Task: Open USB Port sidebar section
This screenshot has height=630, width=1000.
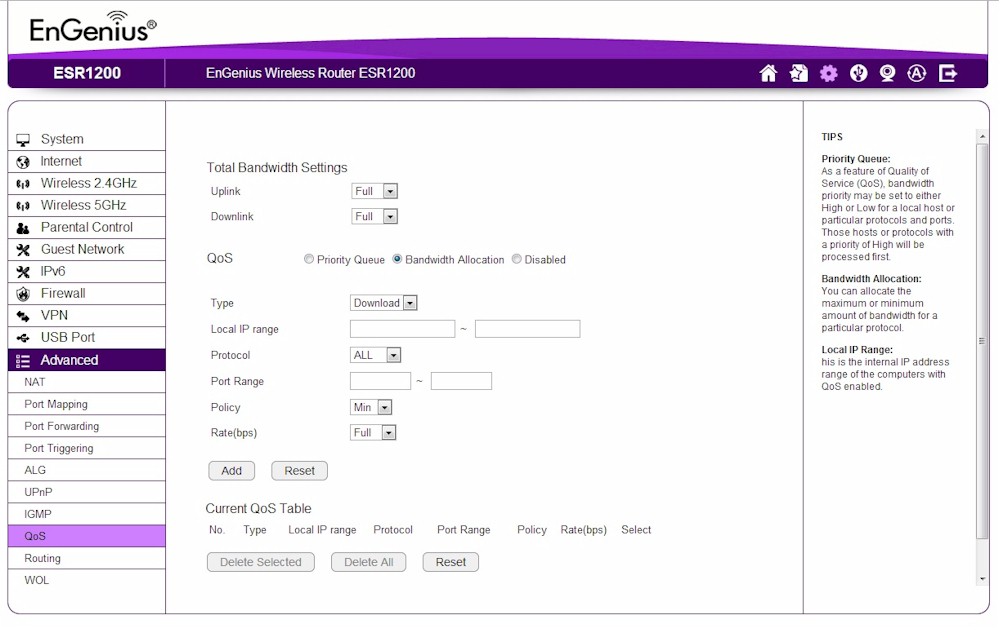Action: coord(87,337)
